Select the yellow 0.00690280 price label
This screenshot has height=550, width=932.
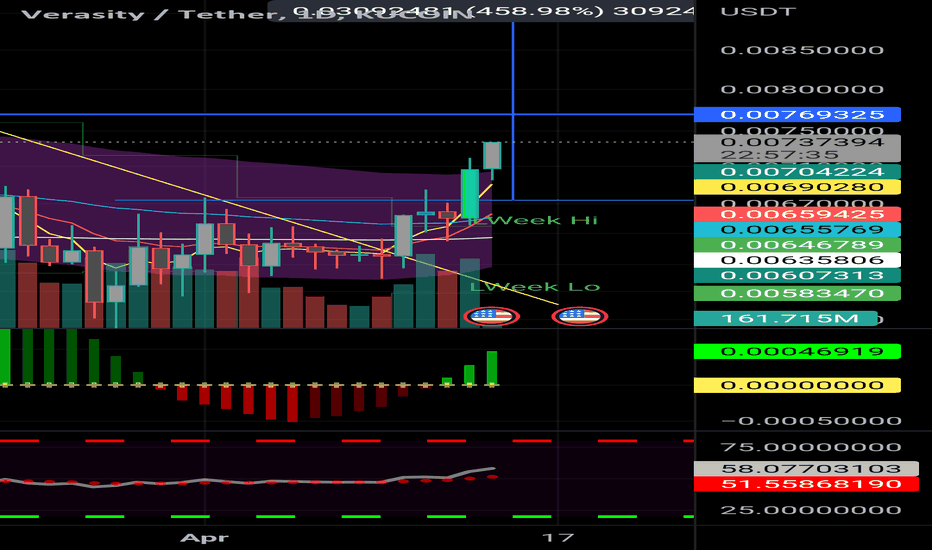[797, 187]
